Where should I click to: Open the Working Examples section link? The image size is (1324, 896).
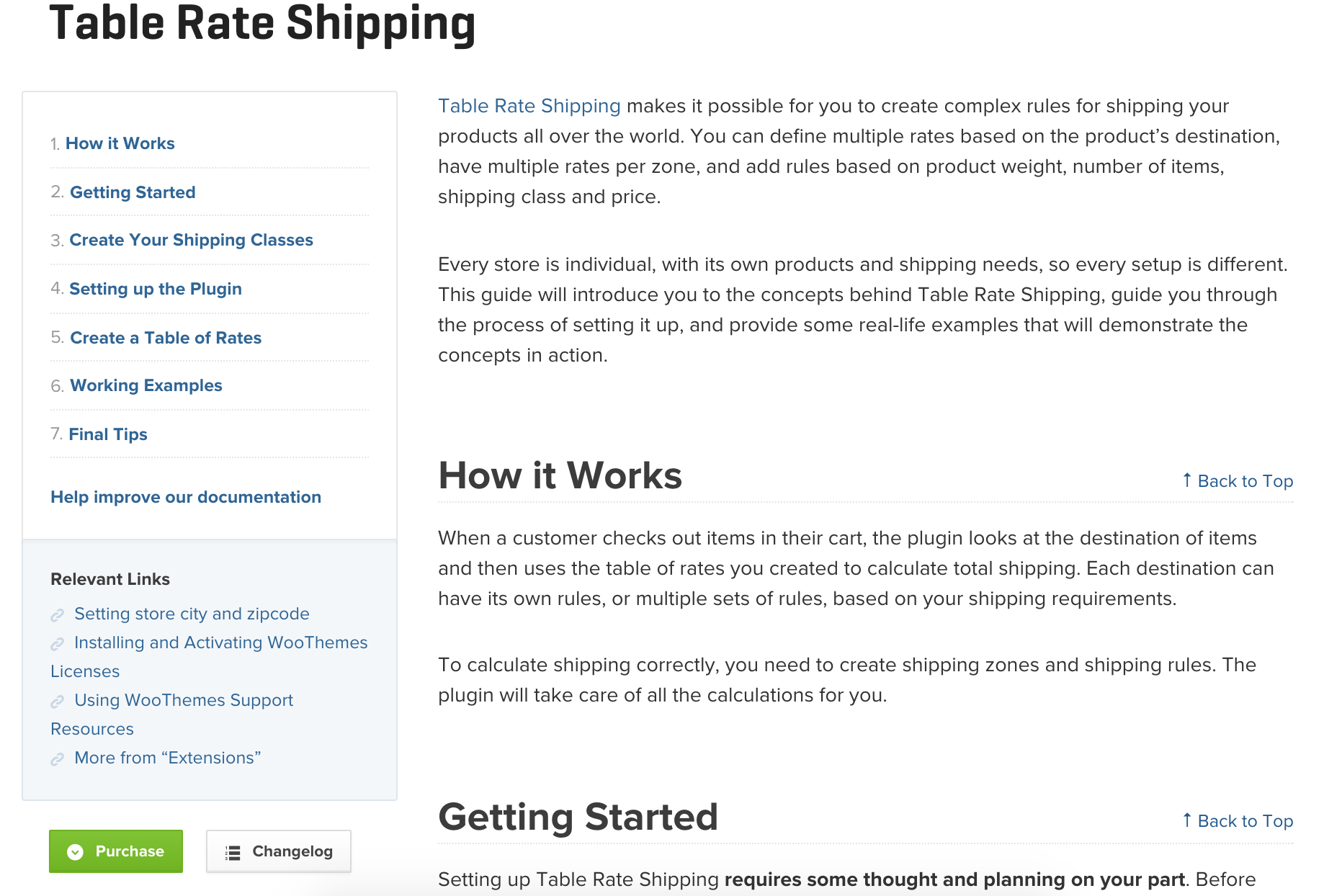(146, 385)
